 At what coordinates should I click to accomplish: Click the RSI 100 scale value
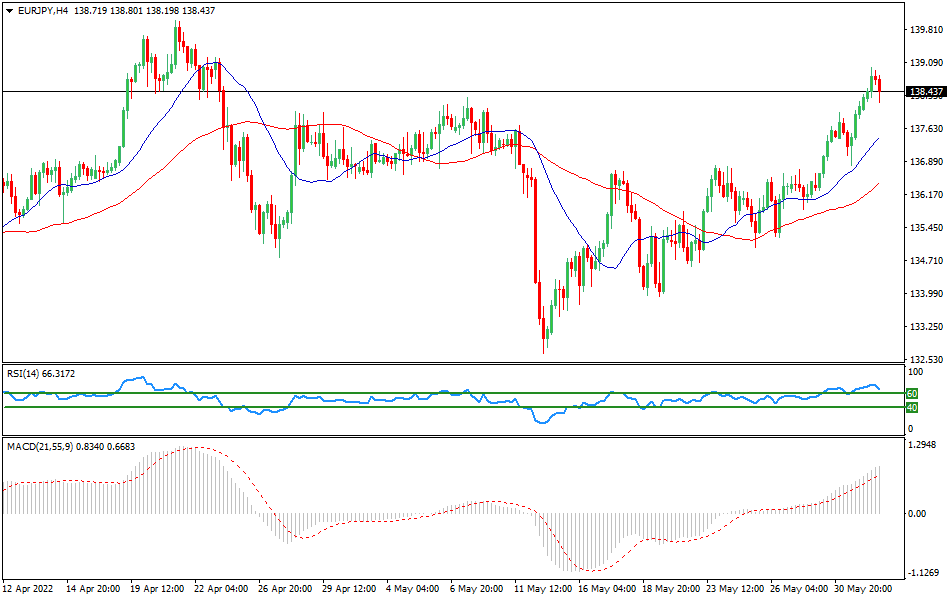click(x=914, y=371)
